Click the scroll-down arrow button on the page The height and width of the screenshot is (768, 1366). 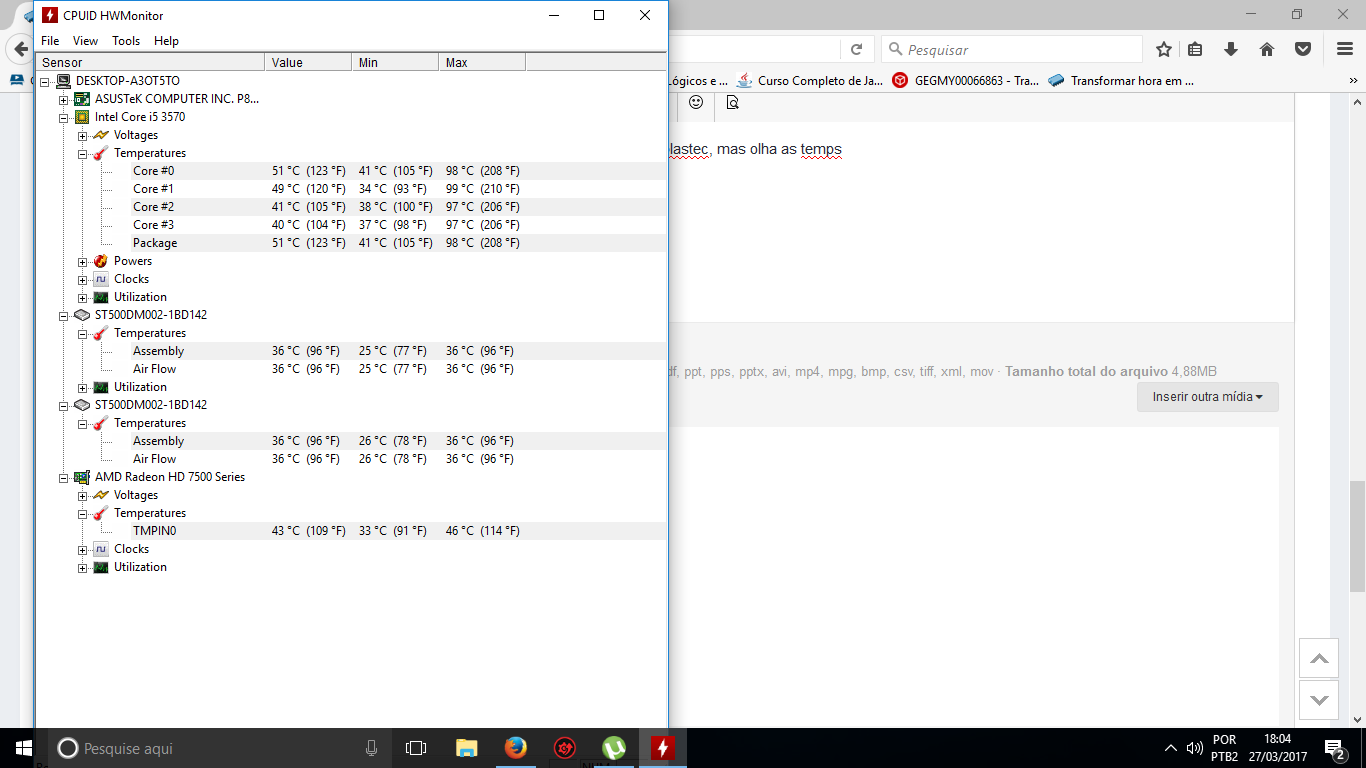coord(1319,700)
